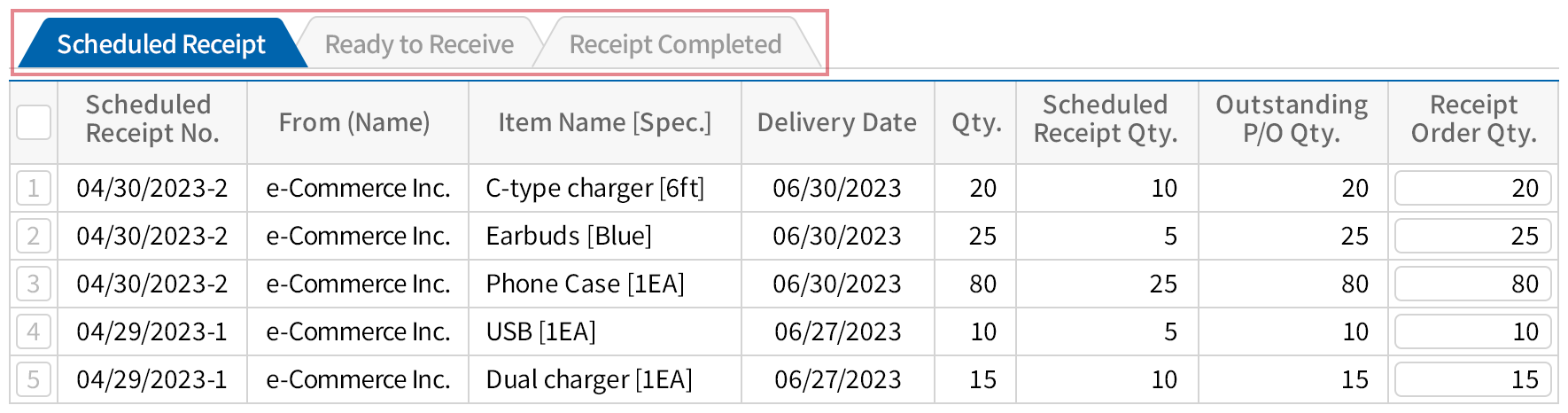The height and width of the screenshot is (413, 1568).
Task: Toggle the select-all checkbox in header
Action: pos(34,122)
